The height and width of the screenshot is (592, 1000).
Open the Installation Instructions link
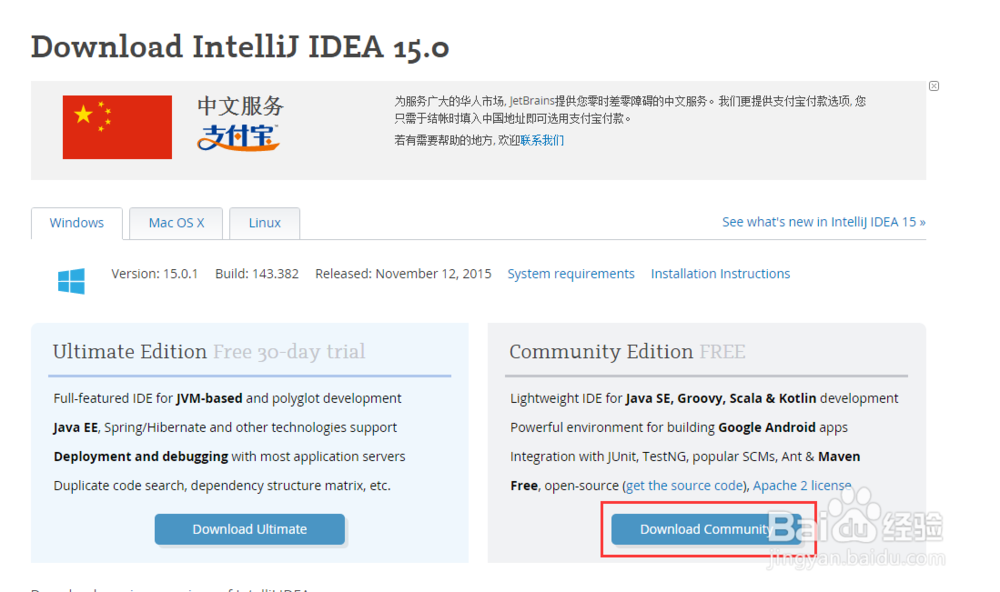point(720,273)
